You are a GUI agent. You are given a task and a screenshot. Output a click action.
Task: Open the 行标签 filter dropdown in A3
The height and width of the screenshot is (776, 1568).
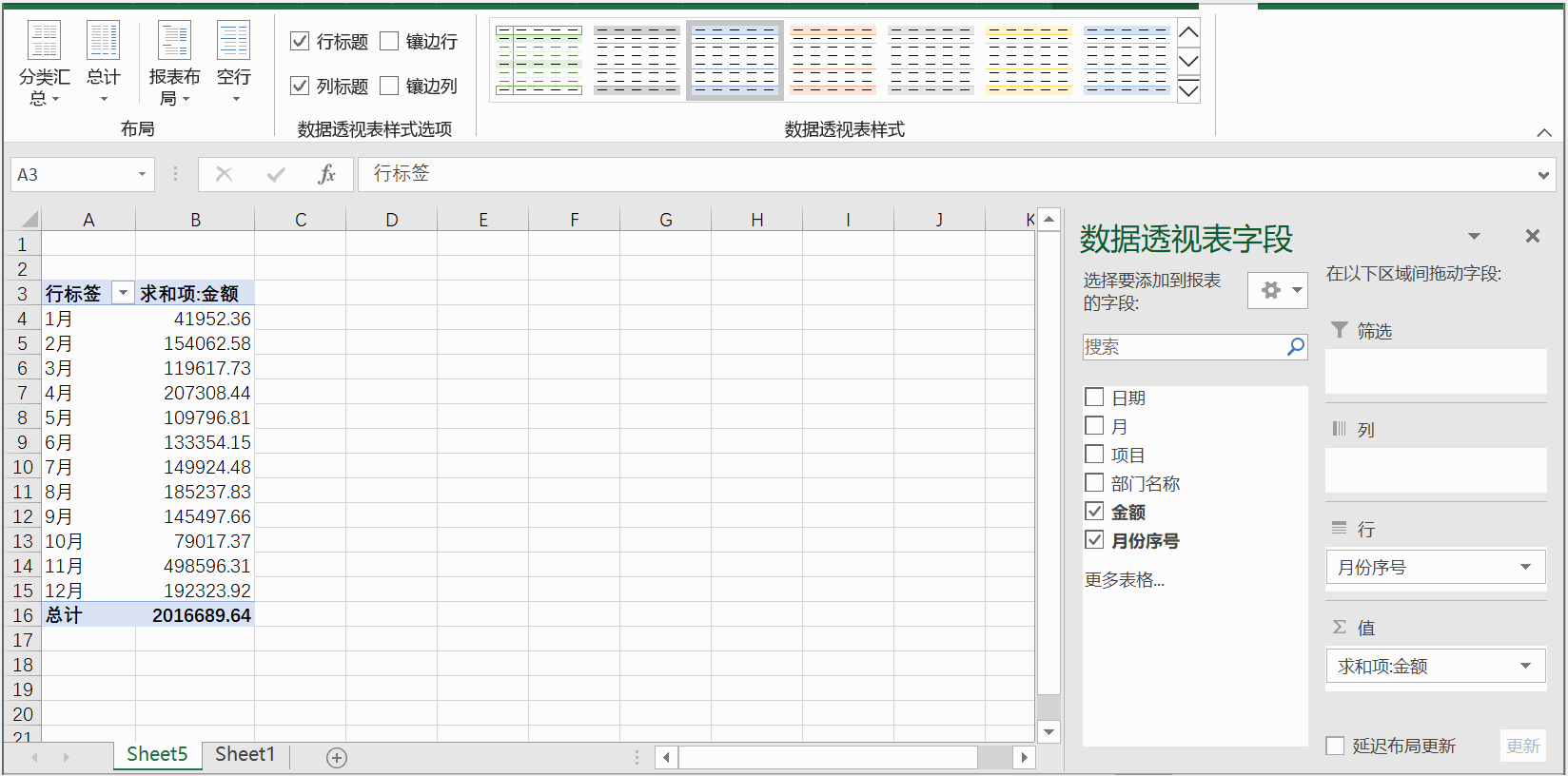tap(123, 293)
